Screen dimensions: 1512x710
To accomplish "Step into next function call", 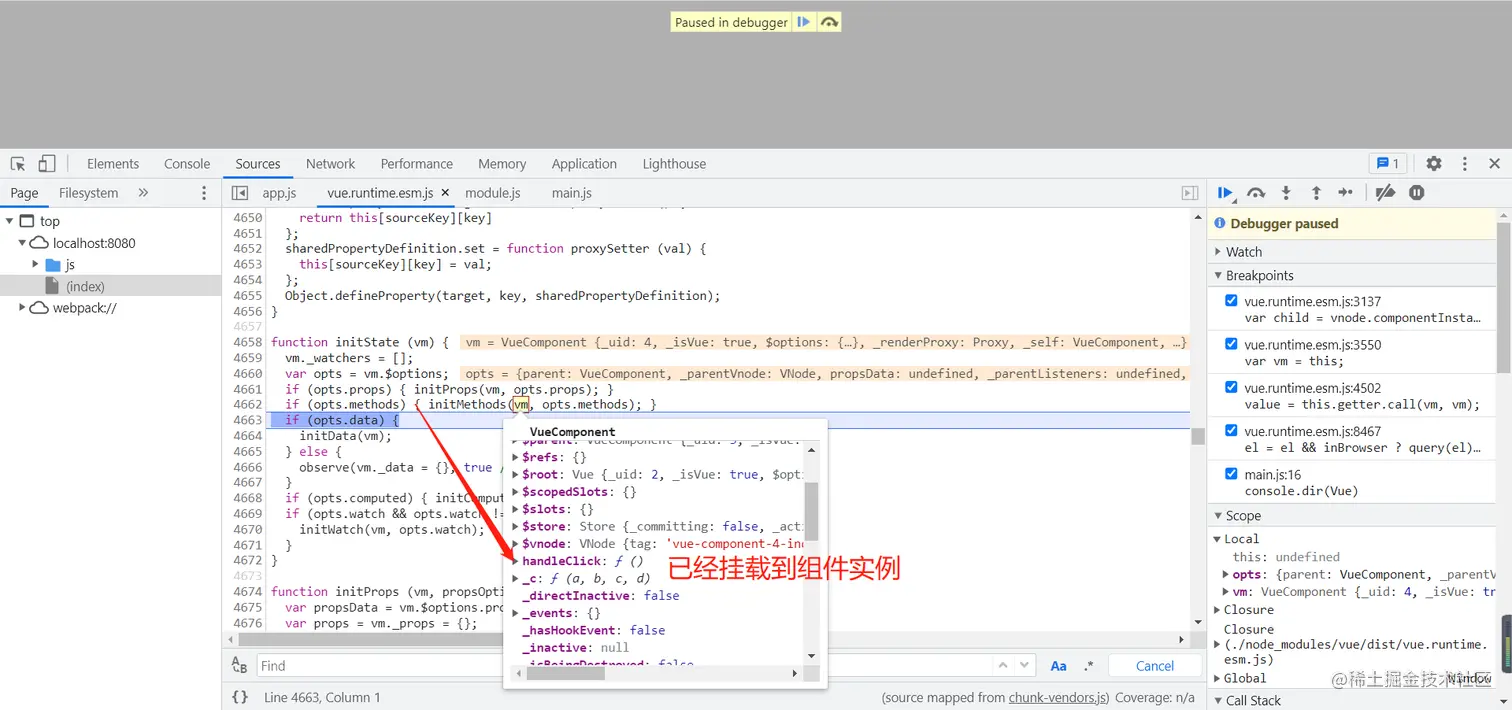I will (x=1286, y=193).
